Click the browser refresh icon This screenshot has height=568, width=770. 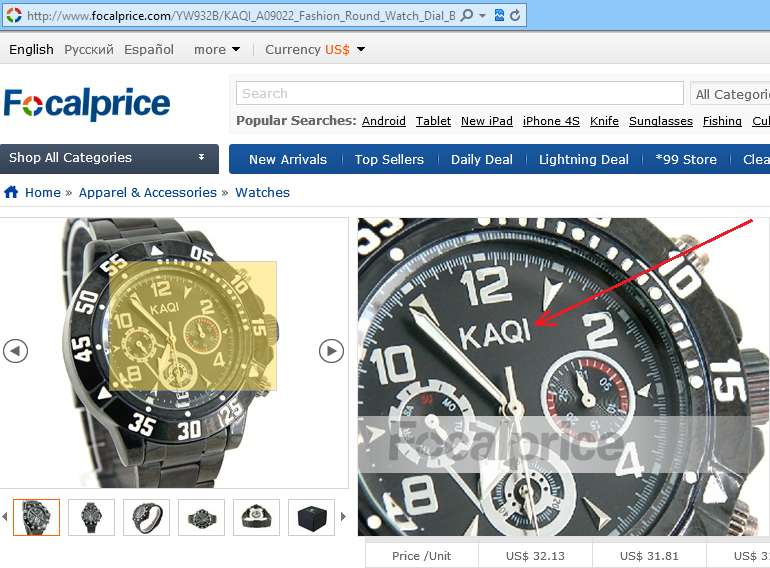pyautogui.click(x=515, y=16)
